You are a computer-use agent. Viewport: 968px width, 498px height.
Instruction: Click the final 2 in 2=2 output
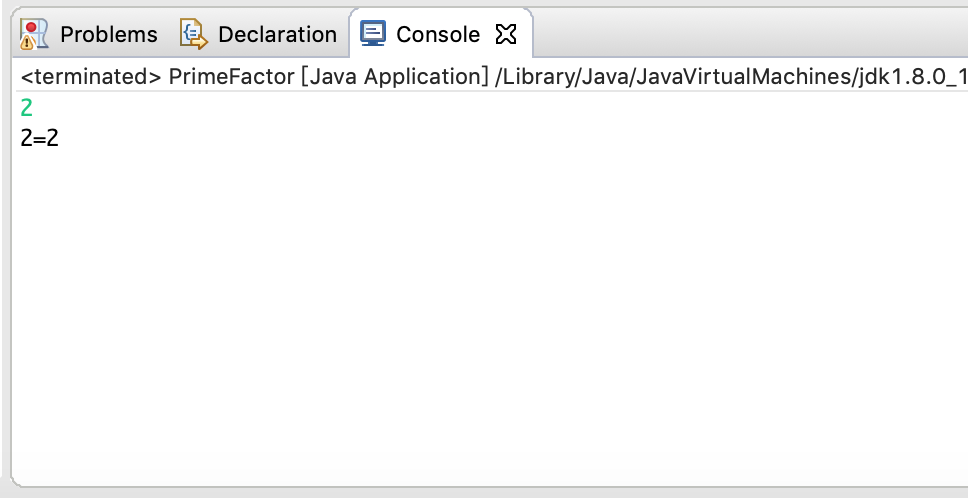[x=52, y=138]
